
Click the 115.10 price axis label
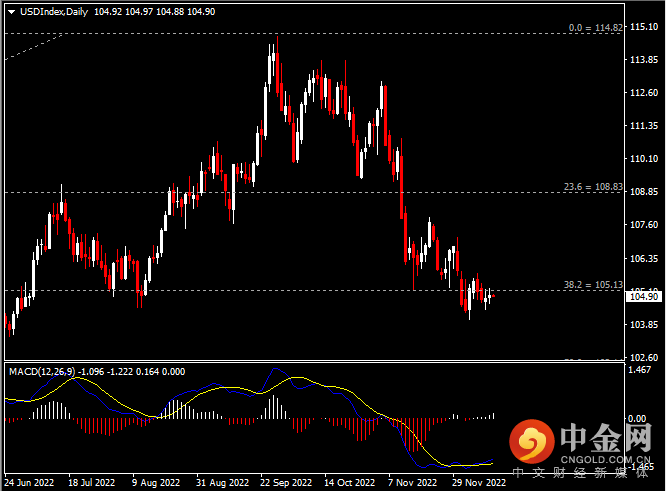point(641,27)
